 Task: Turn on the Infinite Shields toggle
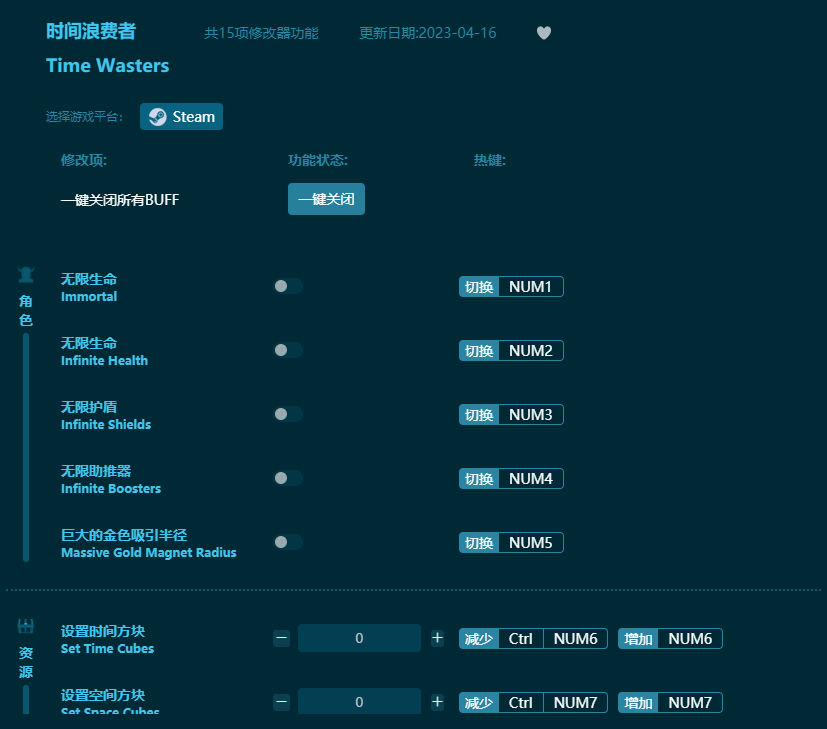click(287, 414)
